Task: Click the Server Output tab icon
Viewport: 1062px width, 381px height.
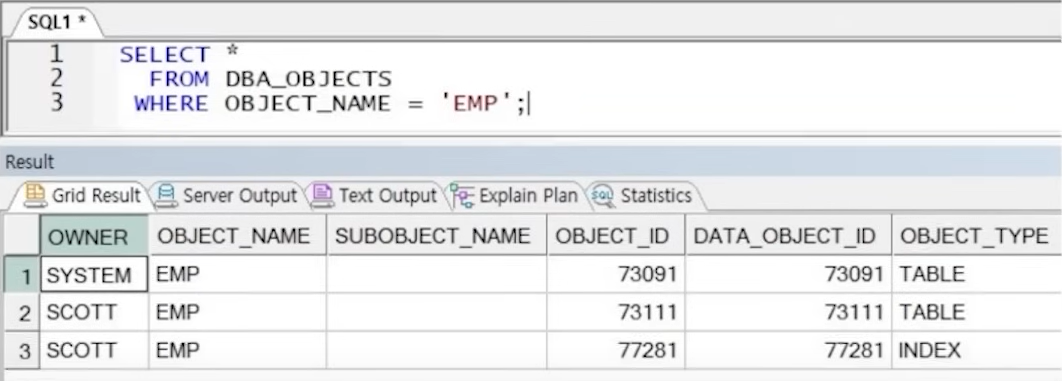Action: coord(166,196)
